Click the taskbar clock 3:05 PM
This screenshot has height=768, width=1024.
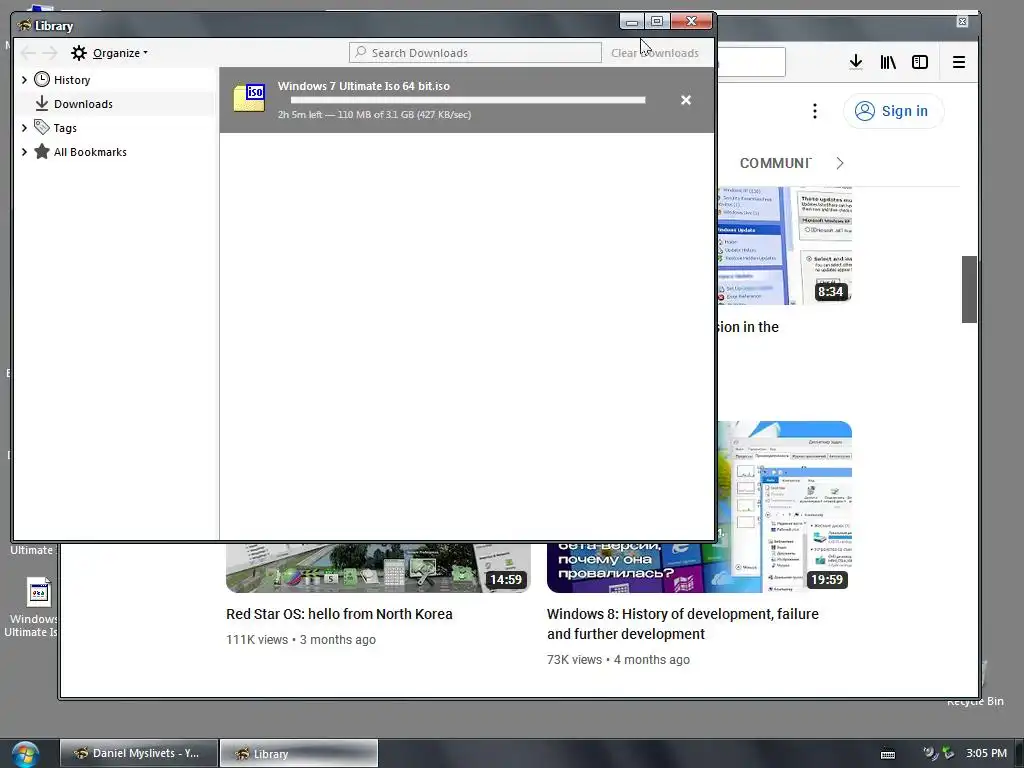tap(986, 753)
